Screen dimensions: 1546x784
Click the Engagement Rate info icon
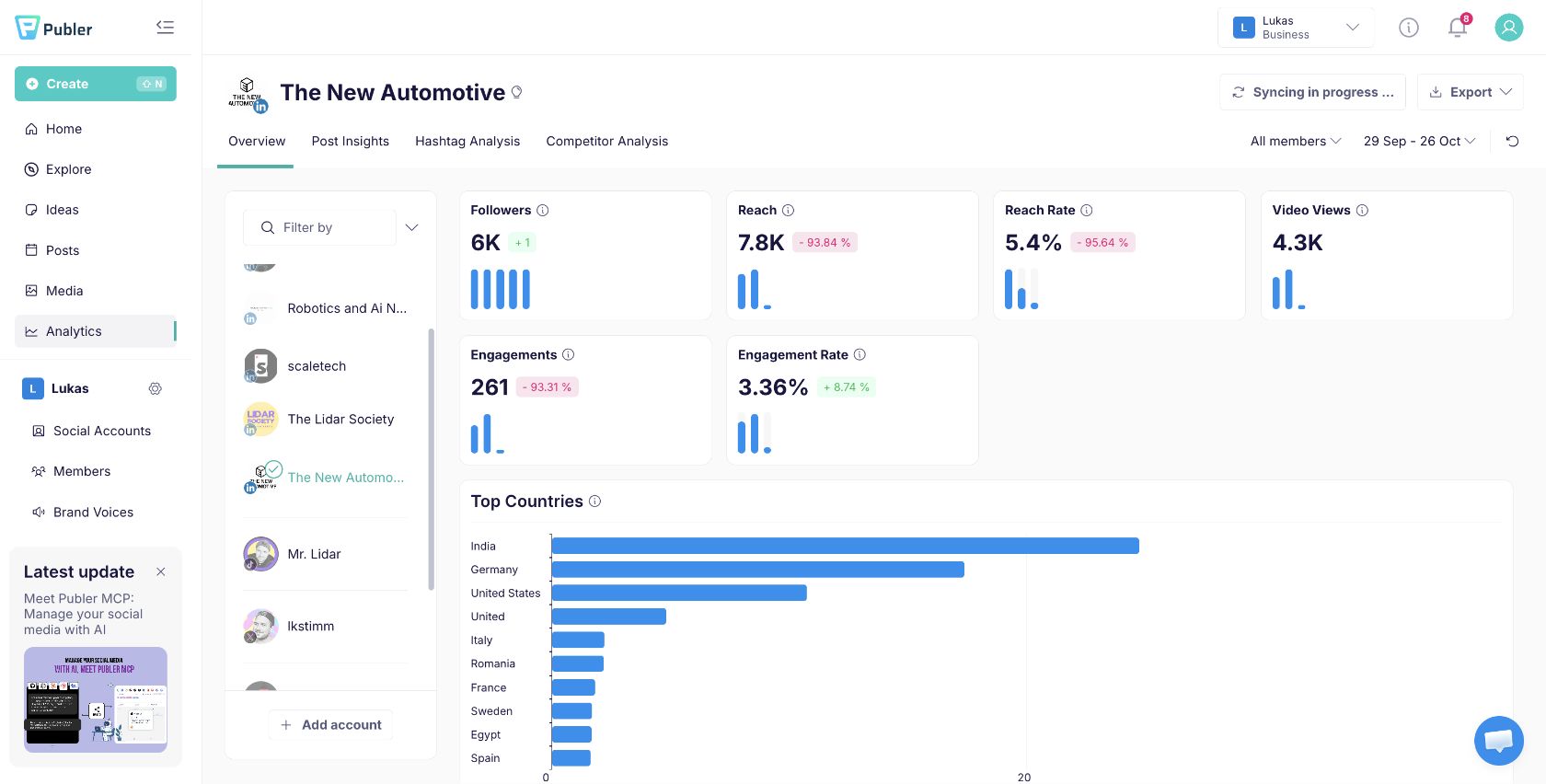pos(860,354)
